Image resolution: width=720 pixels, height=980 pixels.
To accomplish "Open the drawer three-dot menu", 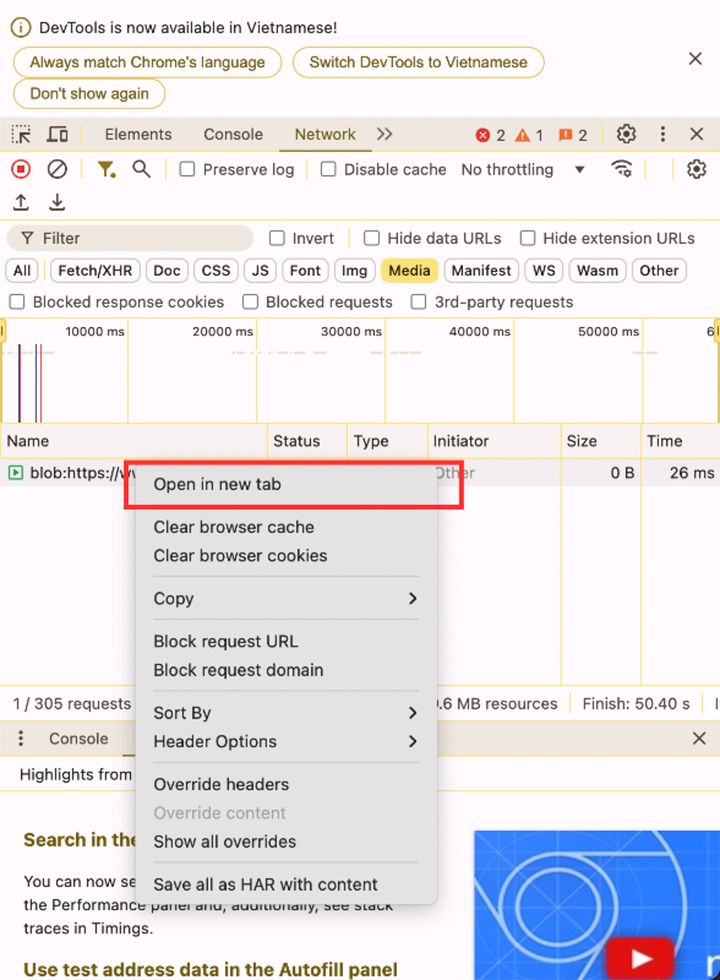I will click(21, 738).
